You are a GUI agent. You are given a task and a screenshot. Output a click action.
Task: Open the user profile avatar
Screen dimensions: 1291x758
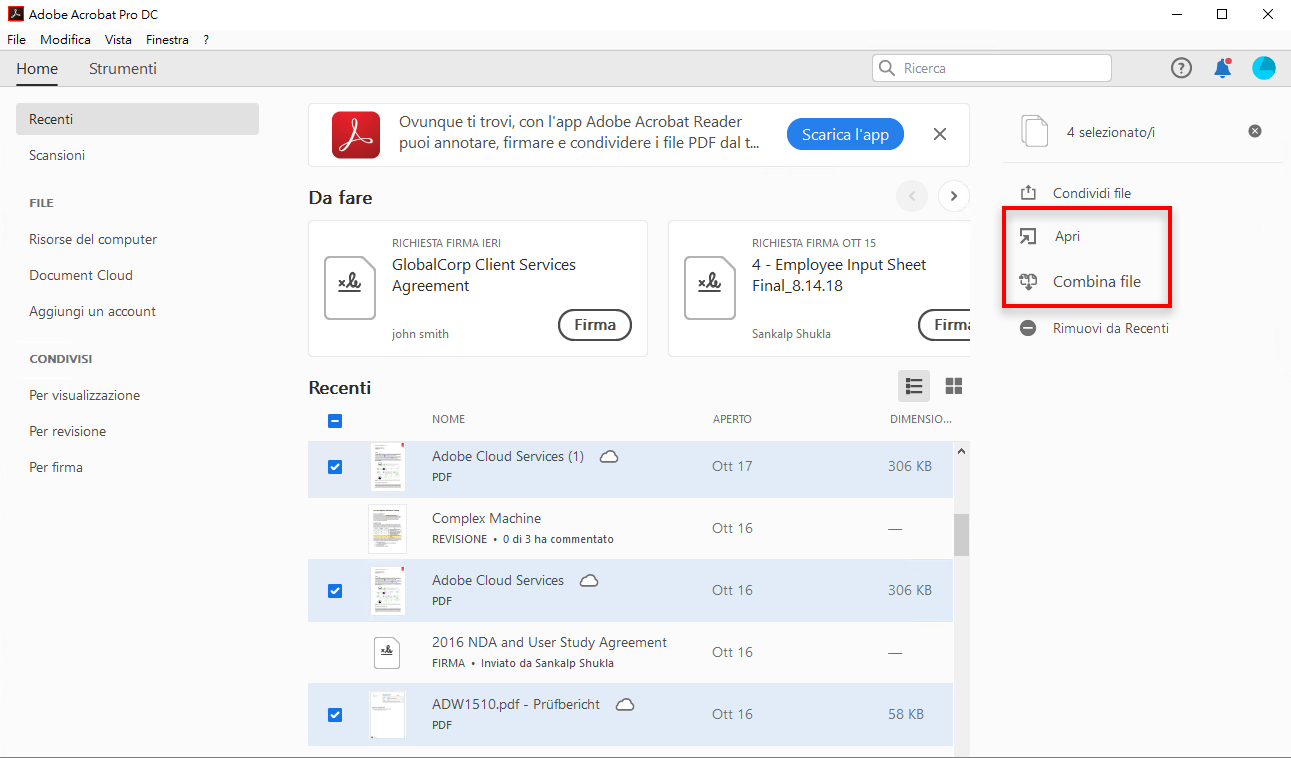[1264, 68]
